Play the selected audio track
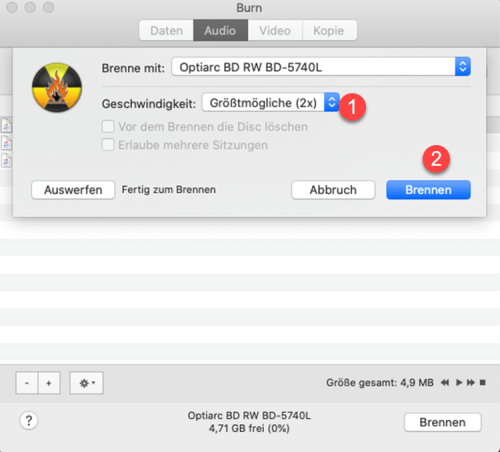Viewport: 500px width, 452px height. coord(459,382)
